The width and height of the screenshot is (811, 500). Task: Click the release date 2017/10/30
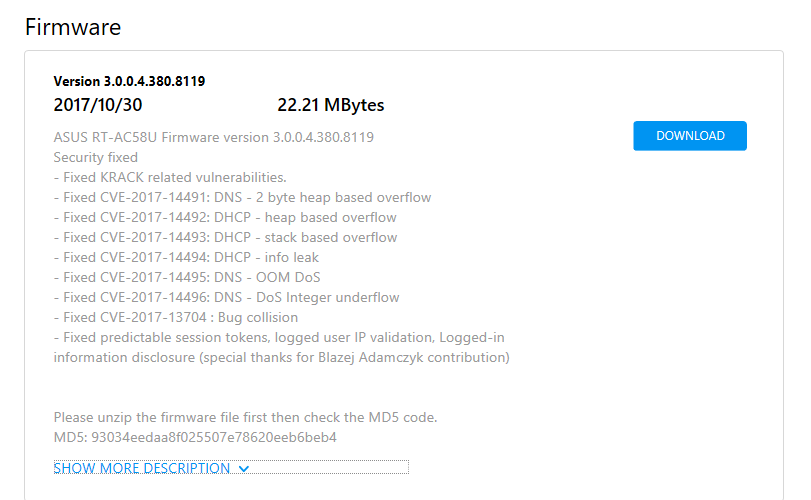(x=98, y=105)
